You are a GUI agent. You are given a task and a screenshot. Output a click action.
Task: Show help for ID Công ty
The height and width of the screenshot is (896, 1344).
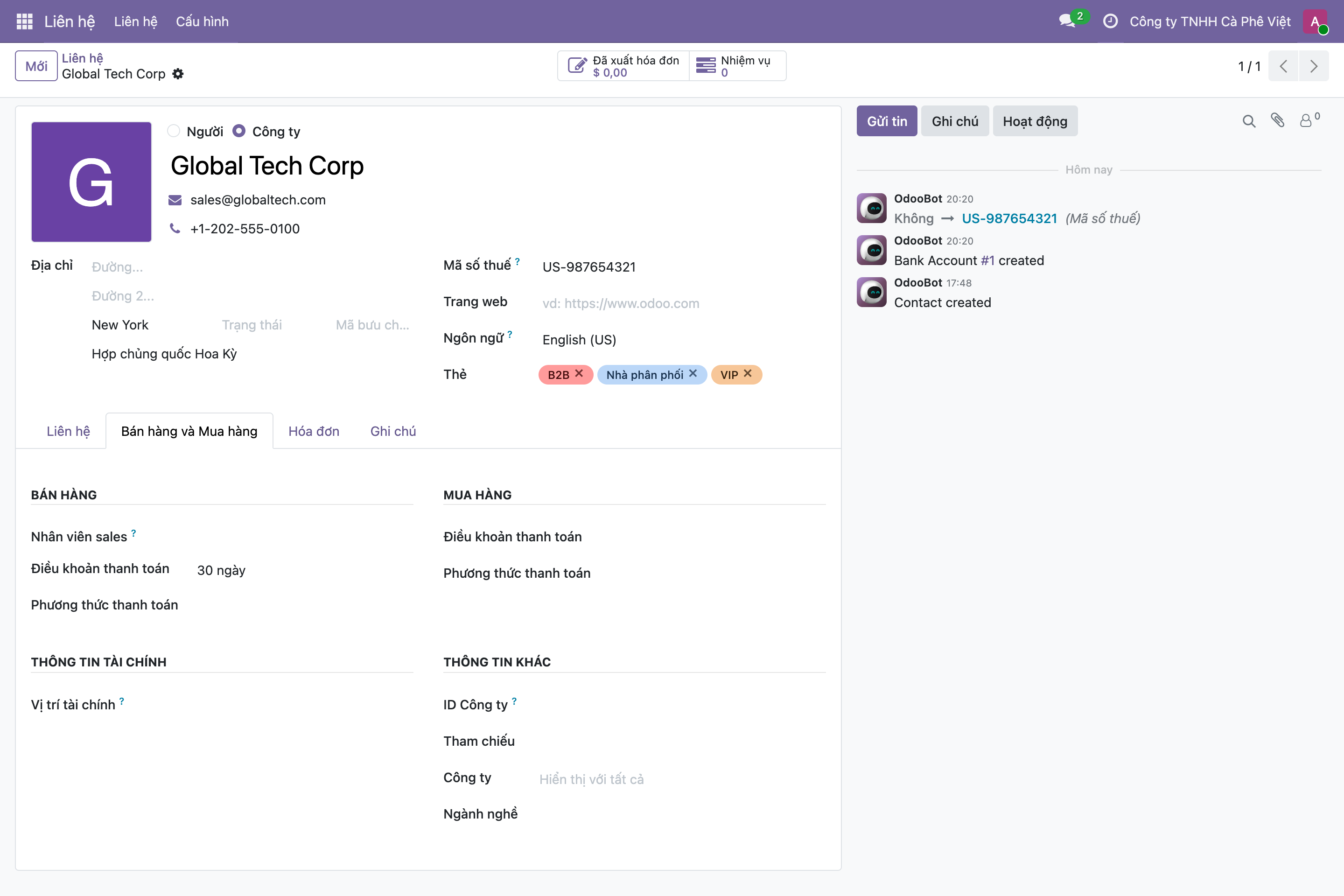pos(514,700)
